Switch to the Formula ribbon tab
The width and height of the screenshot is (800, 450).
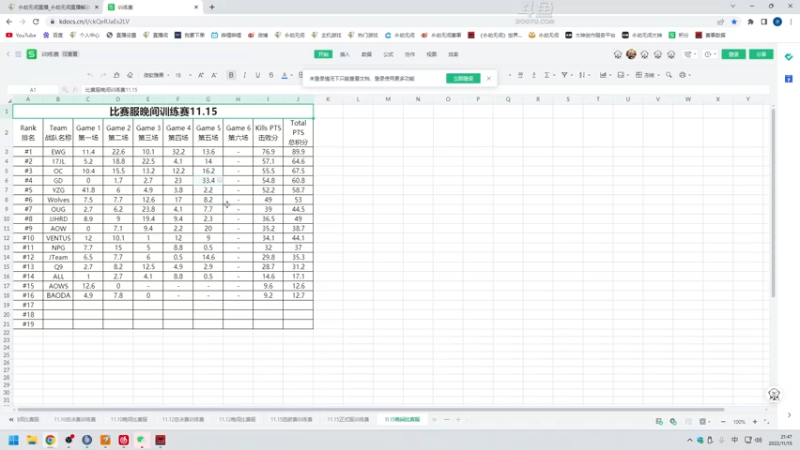tap(388, 54)
